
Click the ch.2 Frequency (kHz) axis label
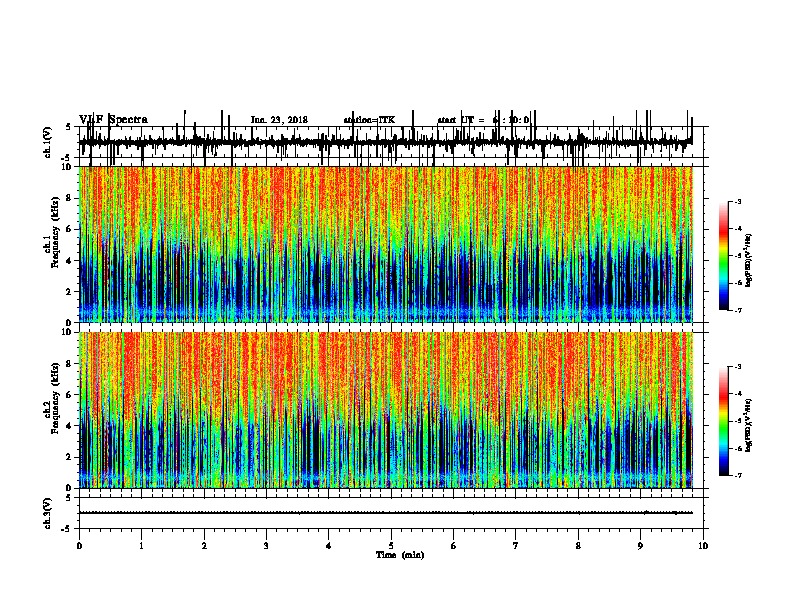pyautogui.click(x=52, y=398)
